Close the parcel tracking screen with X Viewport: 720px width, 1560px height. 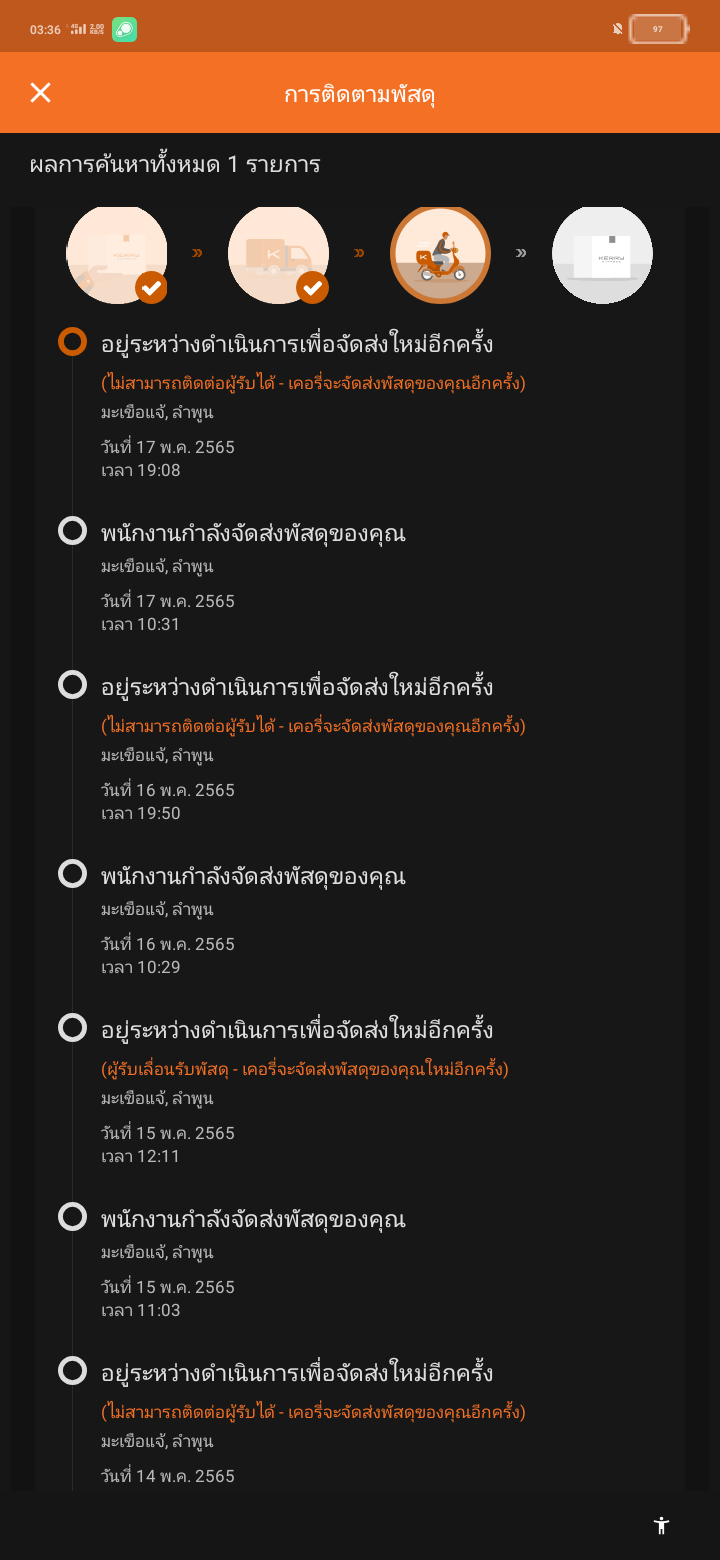click(x=40, y=93)
